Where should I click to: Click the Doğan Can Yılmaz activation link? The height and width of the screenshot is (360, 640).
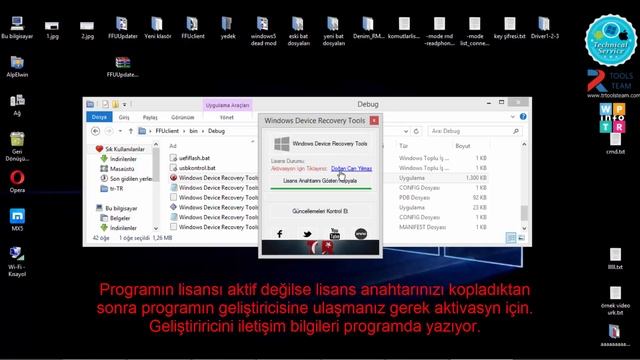(x=351, y=168)
